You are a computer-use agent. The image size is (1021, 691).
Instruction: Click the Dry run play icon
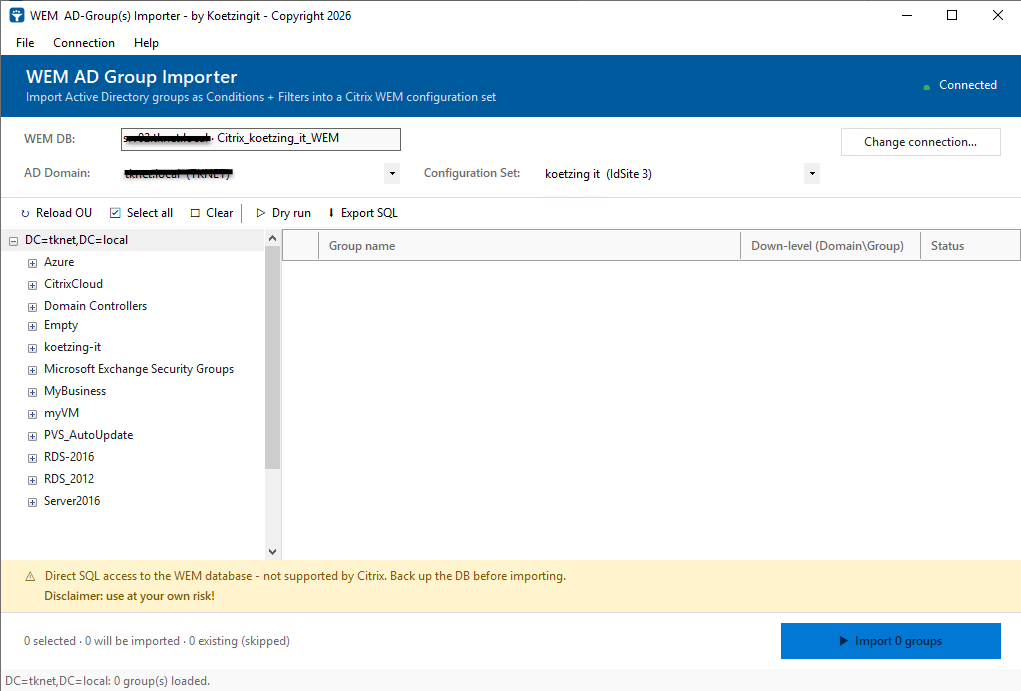point(260,213)
